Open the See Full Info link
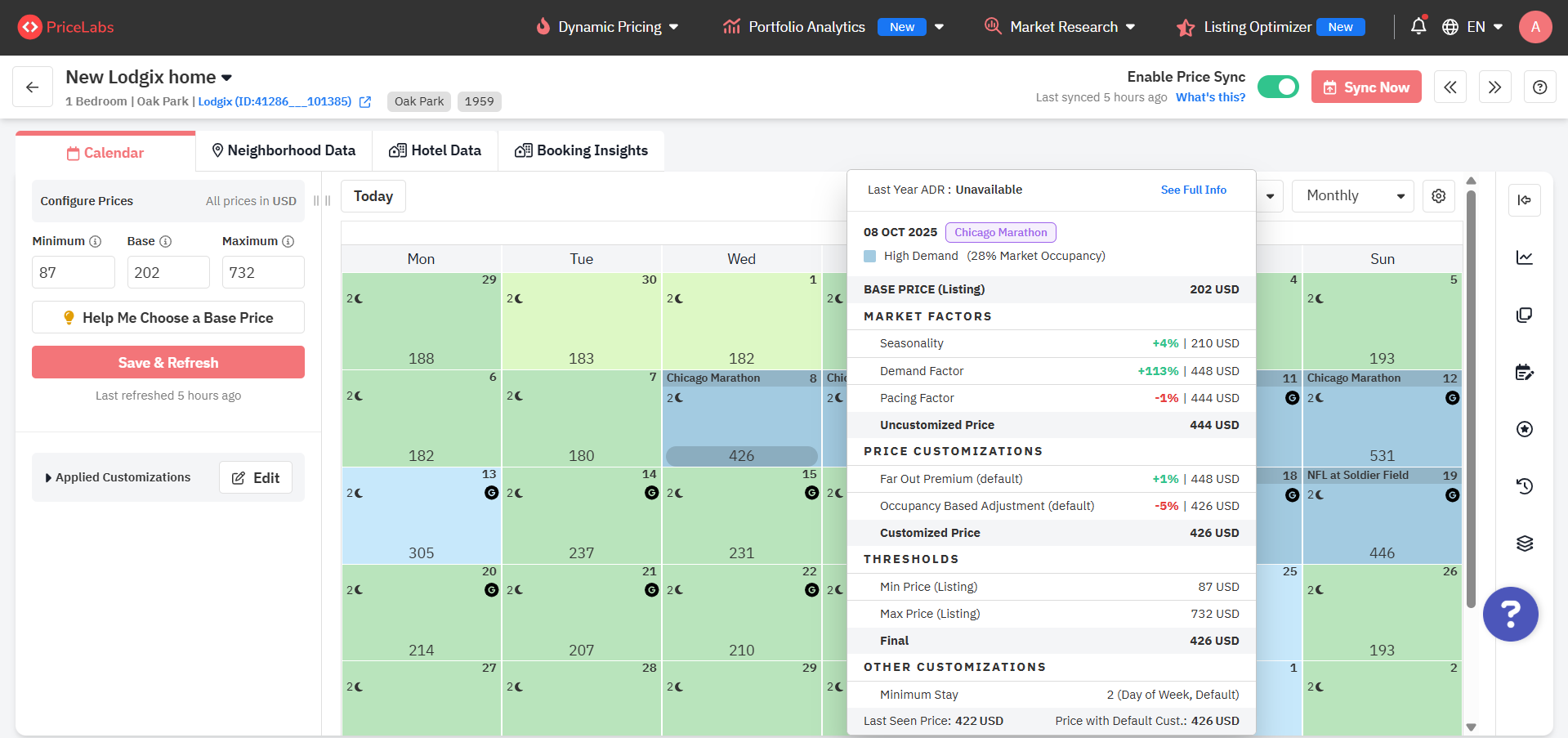The image size is (1568, 738). coord(1193,190)
